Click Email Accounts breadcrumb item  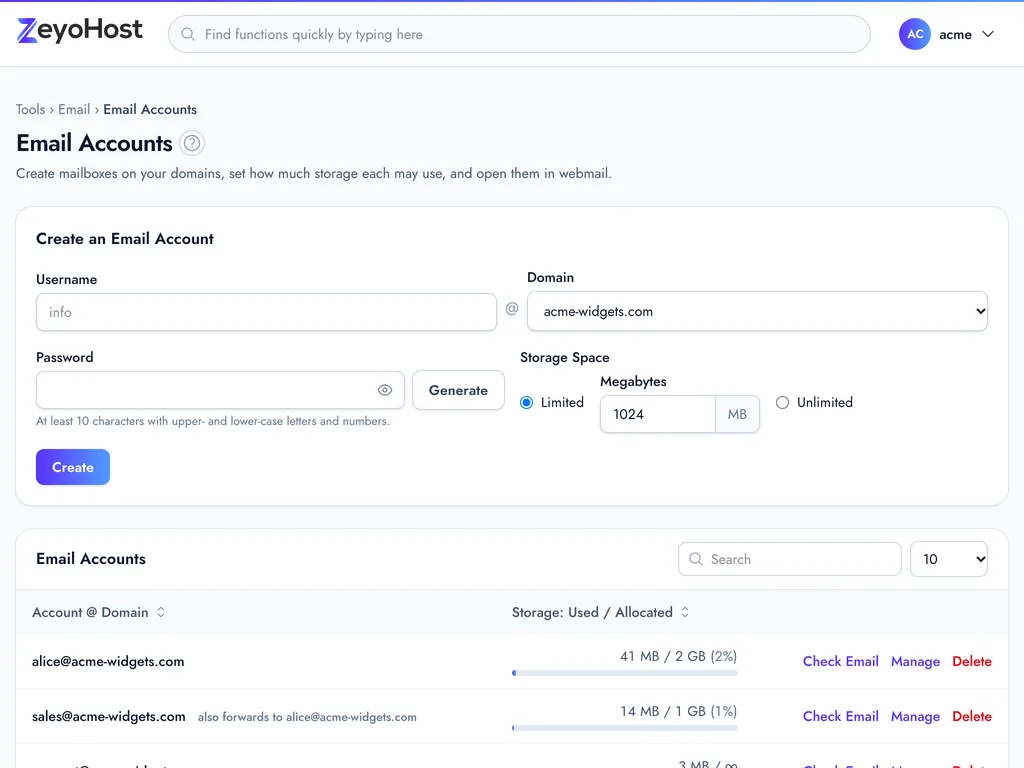click(150, 109)
